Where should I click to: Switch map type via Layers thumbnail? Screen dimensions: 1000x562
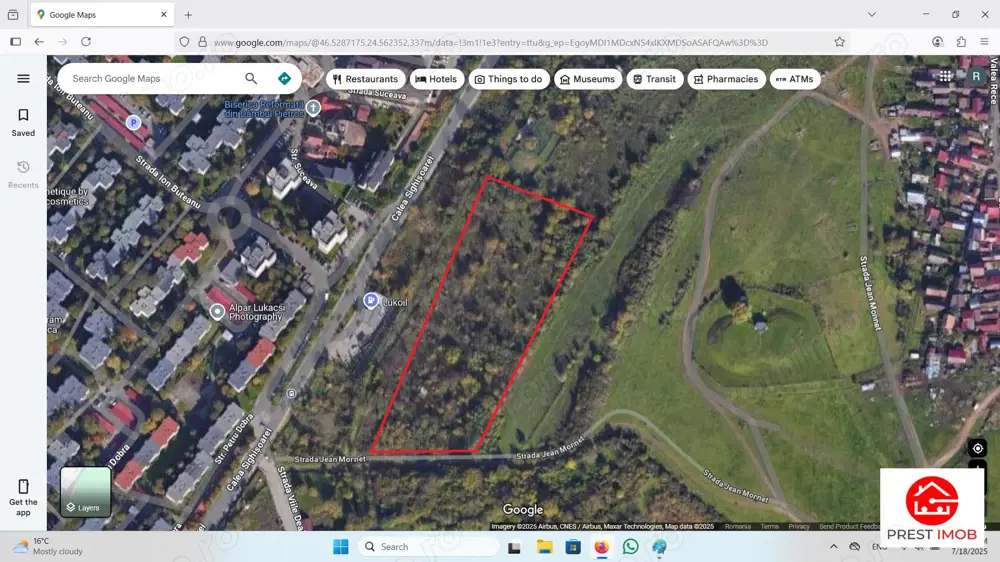[x=85, y=492]
